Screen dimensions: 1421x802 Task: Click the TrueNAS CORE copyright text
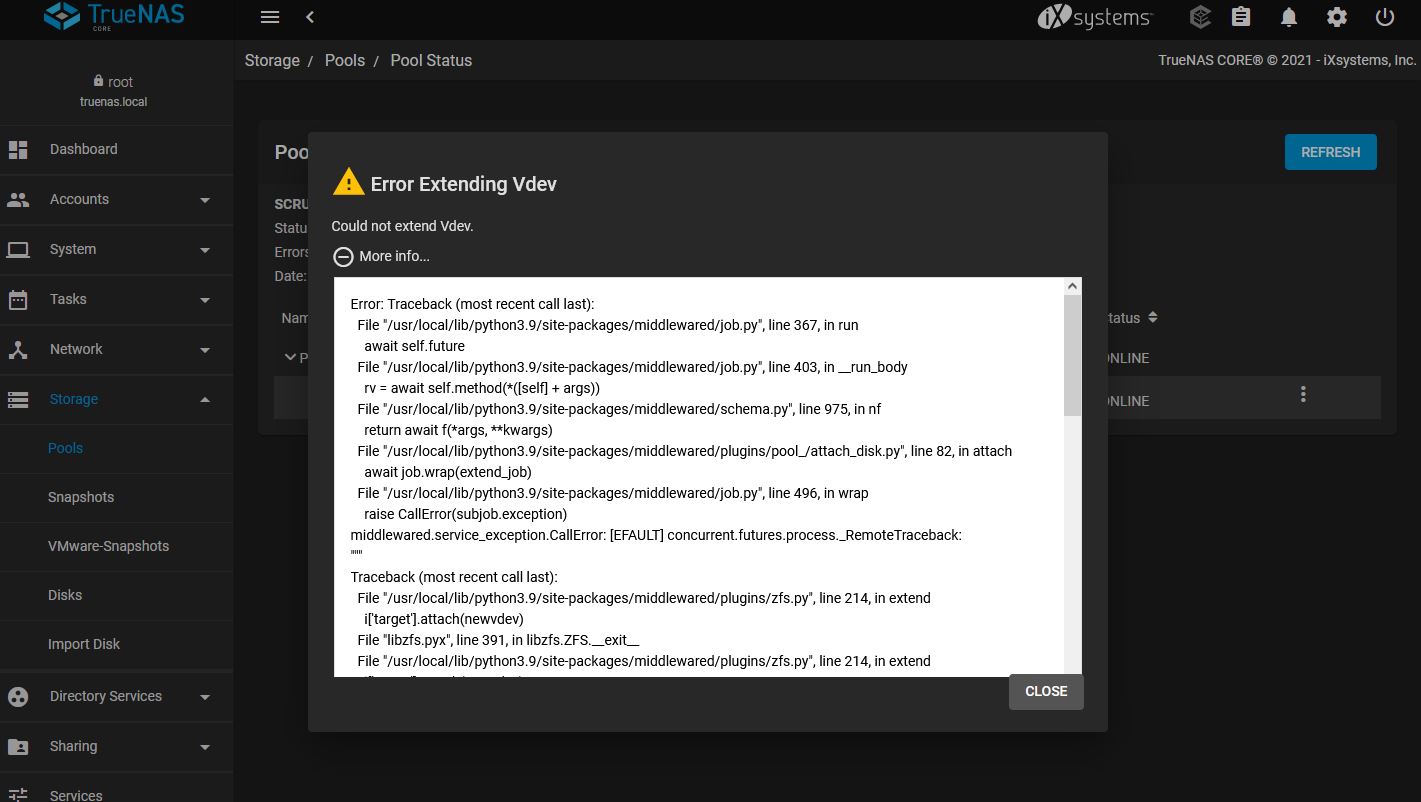point(1287,60)
